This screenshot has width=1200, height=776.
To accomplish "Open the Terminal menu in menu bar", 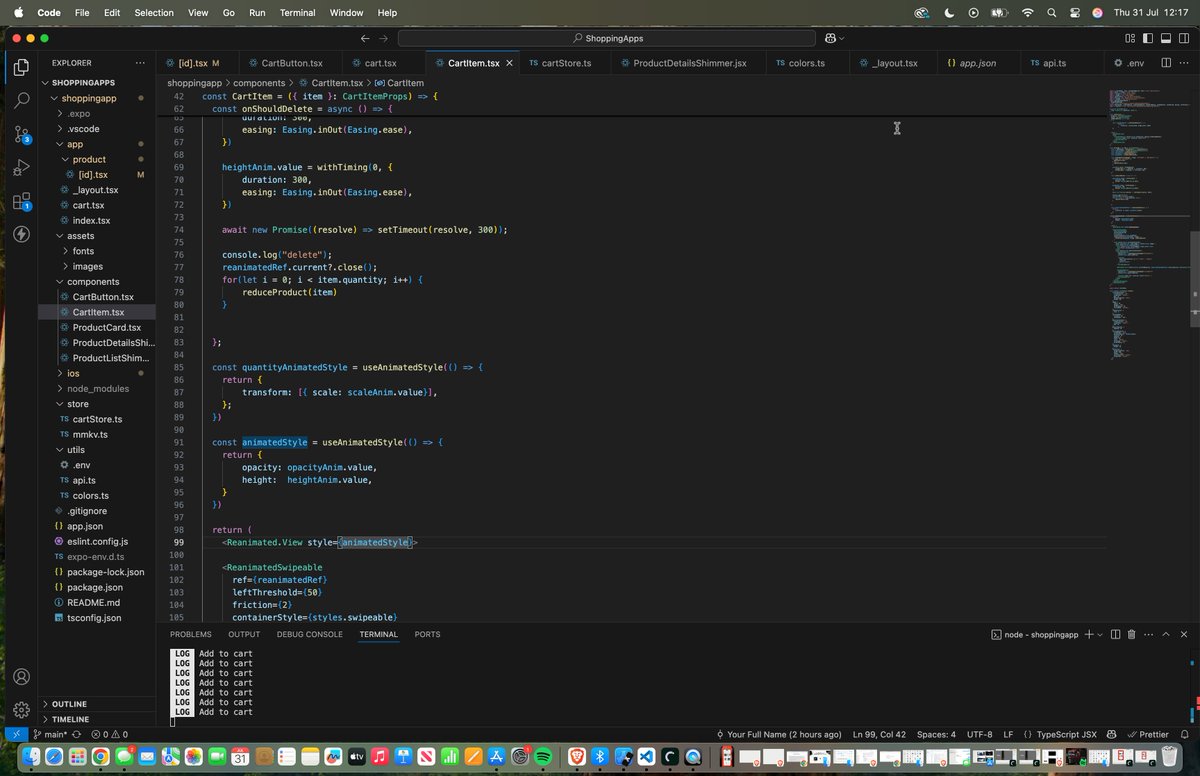I will pos(297,12).
